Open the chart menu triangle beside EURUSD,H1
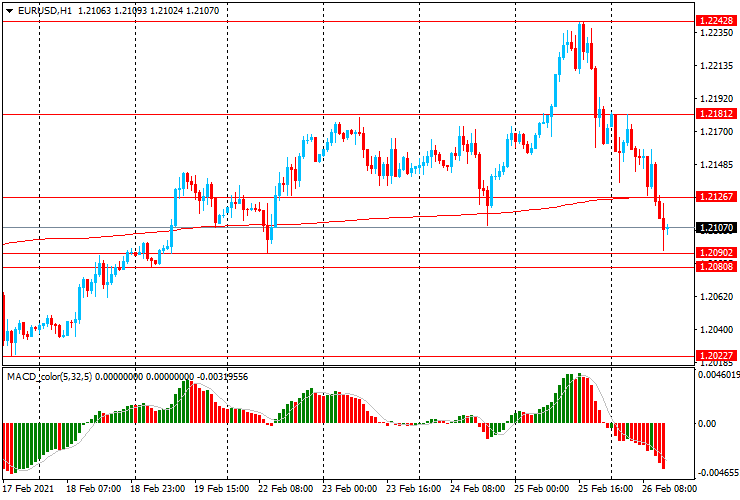The height and width of the screenshot is (500, 740). click(9, 11)
